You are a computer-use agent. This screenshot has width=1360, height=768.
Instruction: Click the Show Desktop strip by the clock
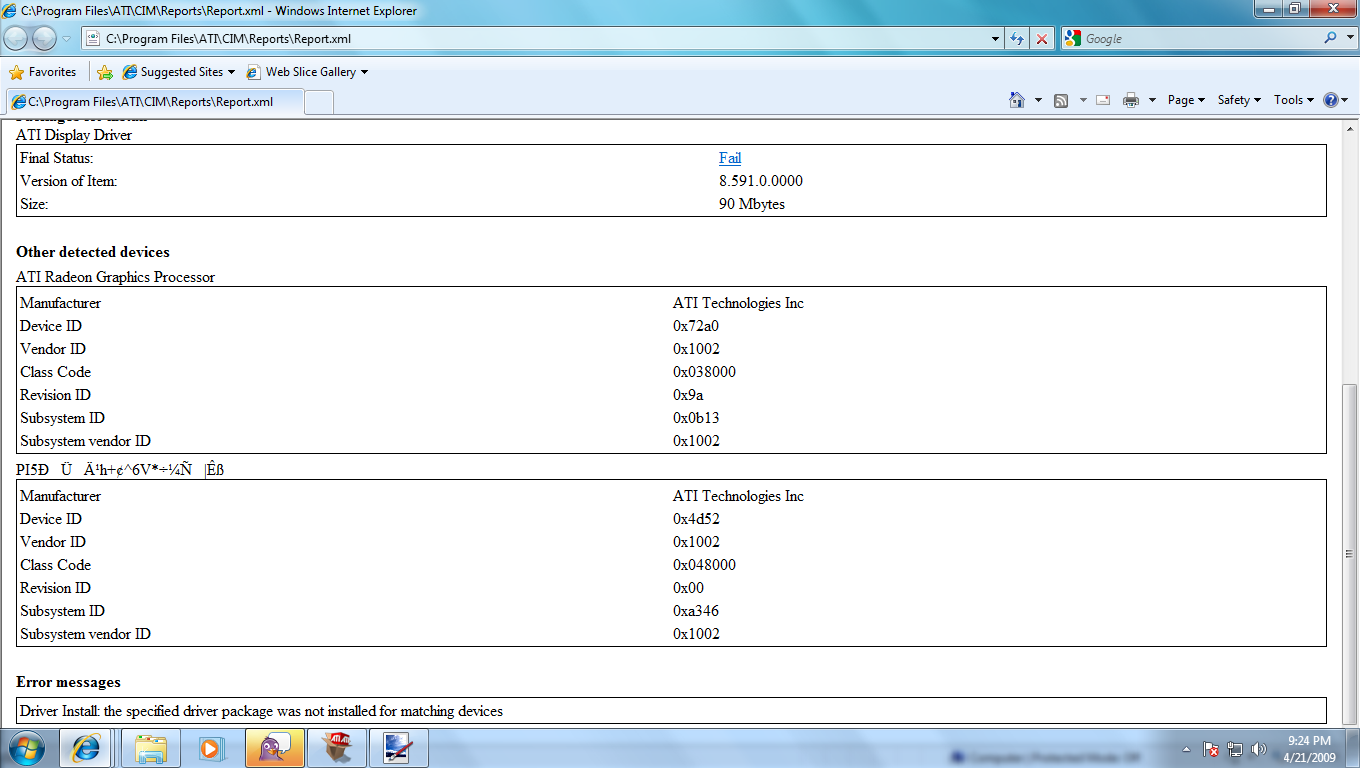(1352, 748)
